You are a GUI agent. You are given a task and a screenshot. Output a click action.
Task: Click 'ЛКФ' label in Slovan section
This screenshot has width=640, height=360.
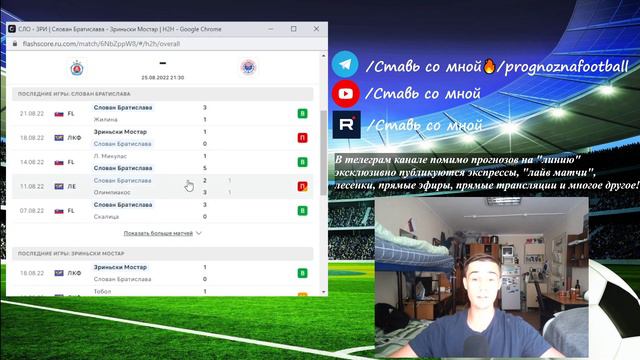[74, 138]
